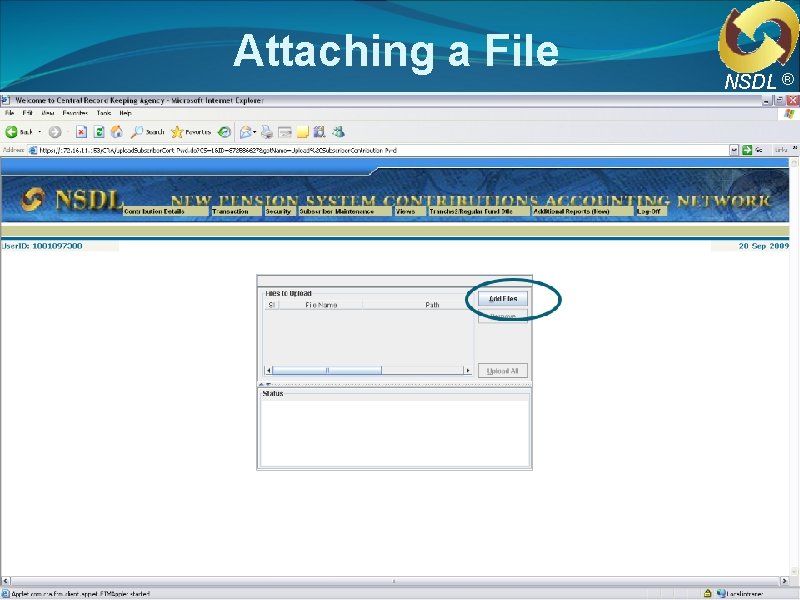Refresh the page with green arrows icon
The width and height of the screenshot is (800, 600).
point(99,132)
